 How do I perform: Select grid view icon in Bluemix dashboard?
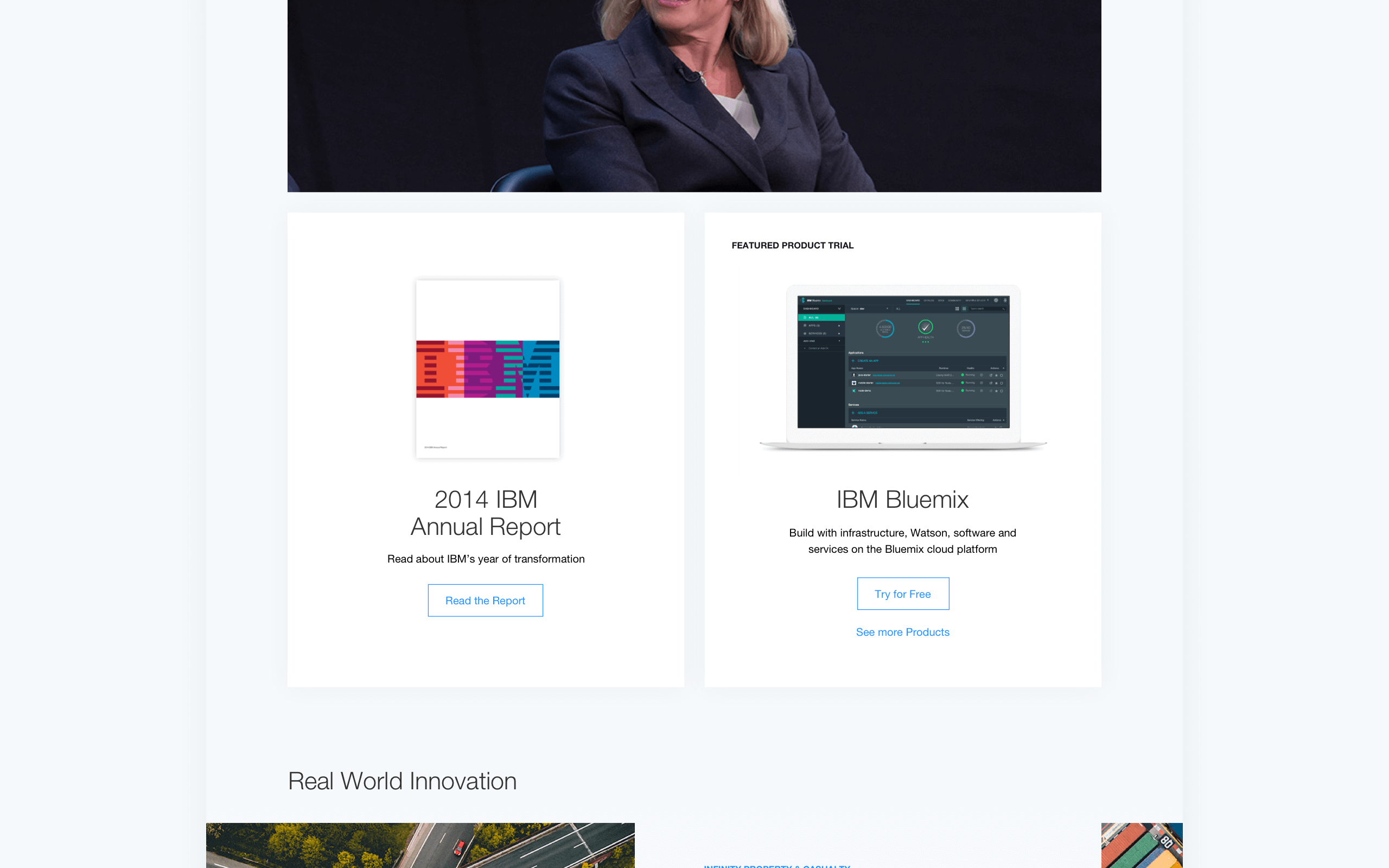click(957, 309)
